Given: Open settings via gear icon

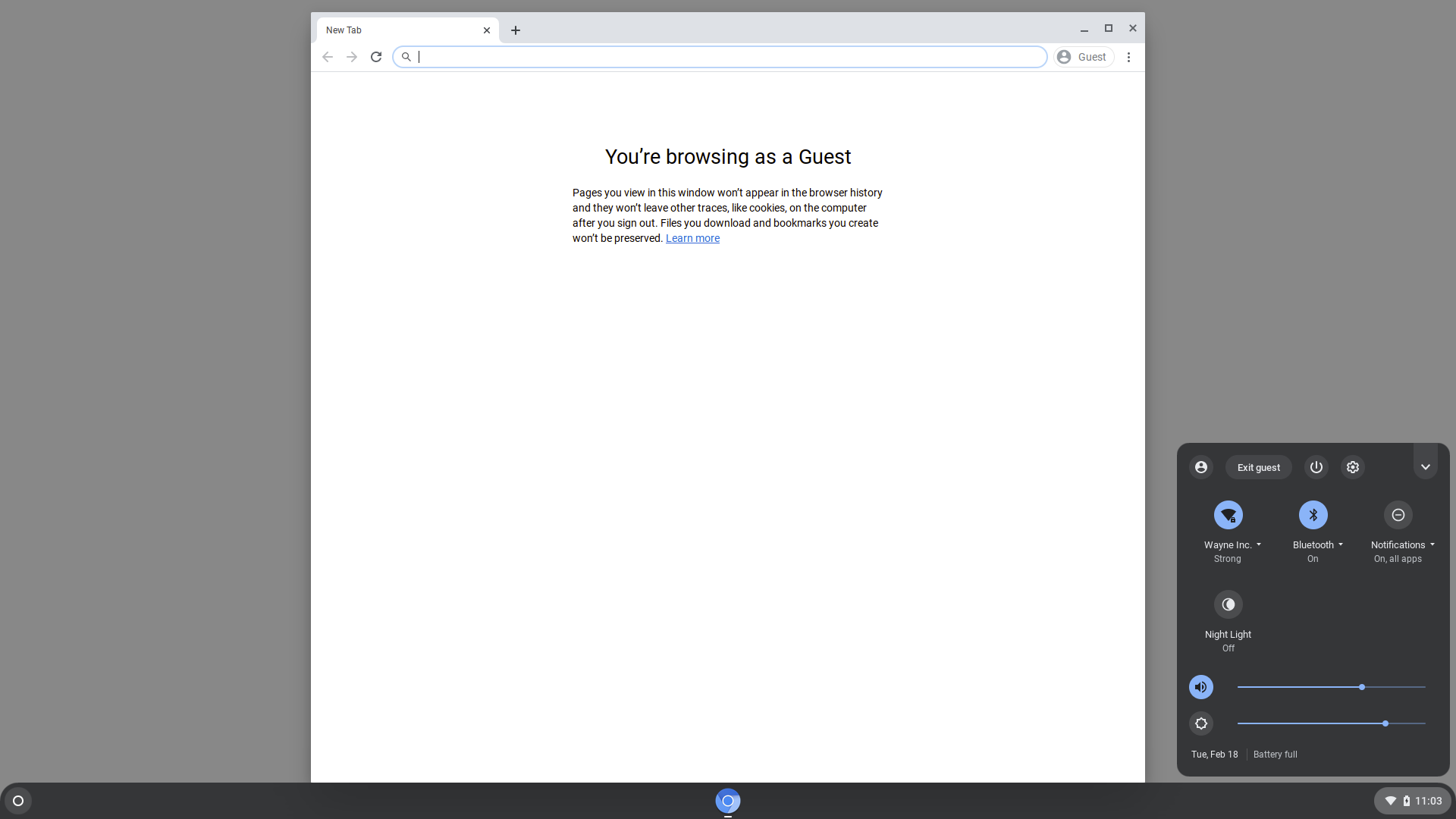Looking at the screenshot, I should tap(1352, 467).
